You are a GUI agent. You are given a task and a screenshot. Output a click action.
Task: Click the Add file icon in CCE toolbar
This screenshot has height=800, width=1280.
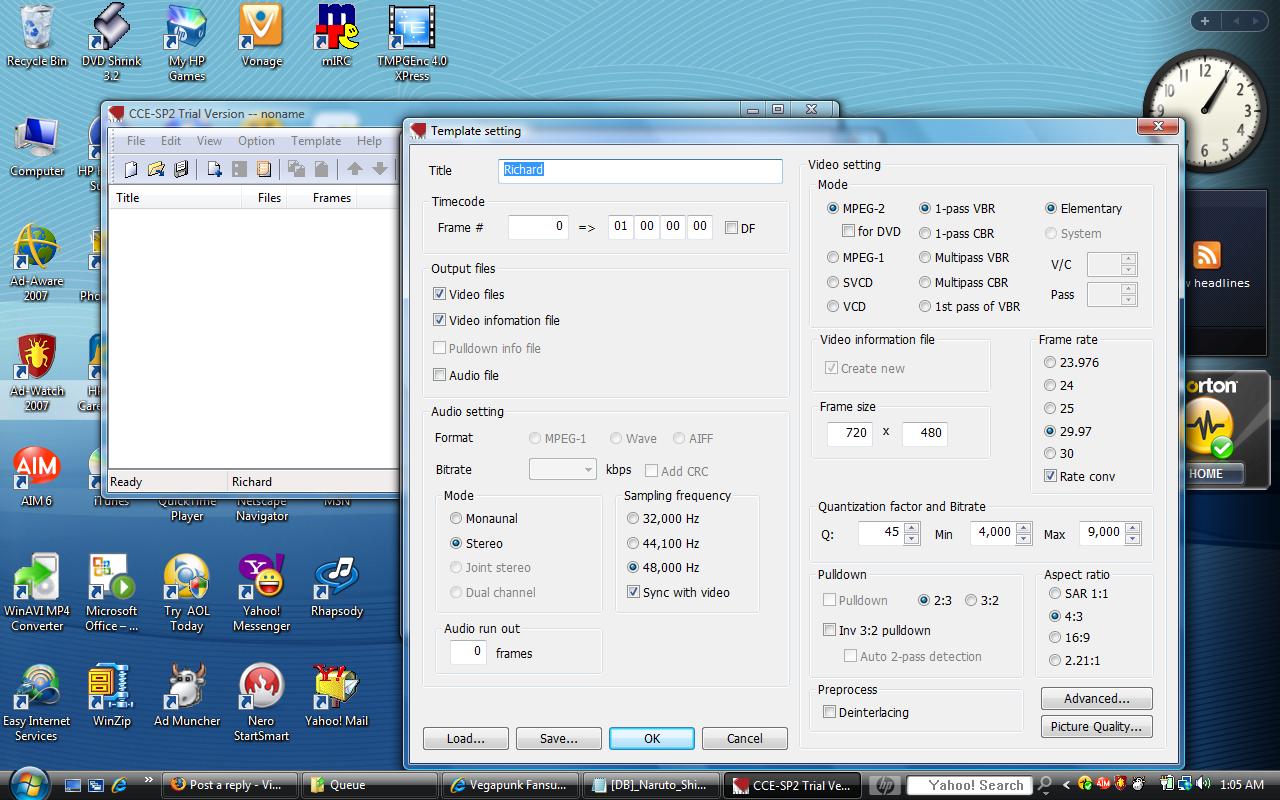pyautogui.click(x=214, y=169)
